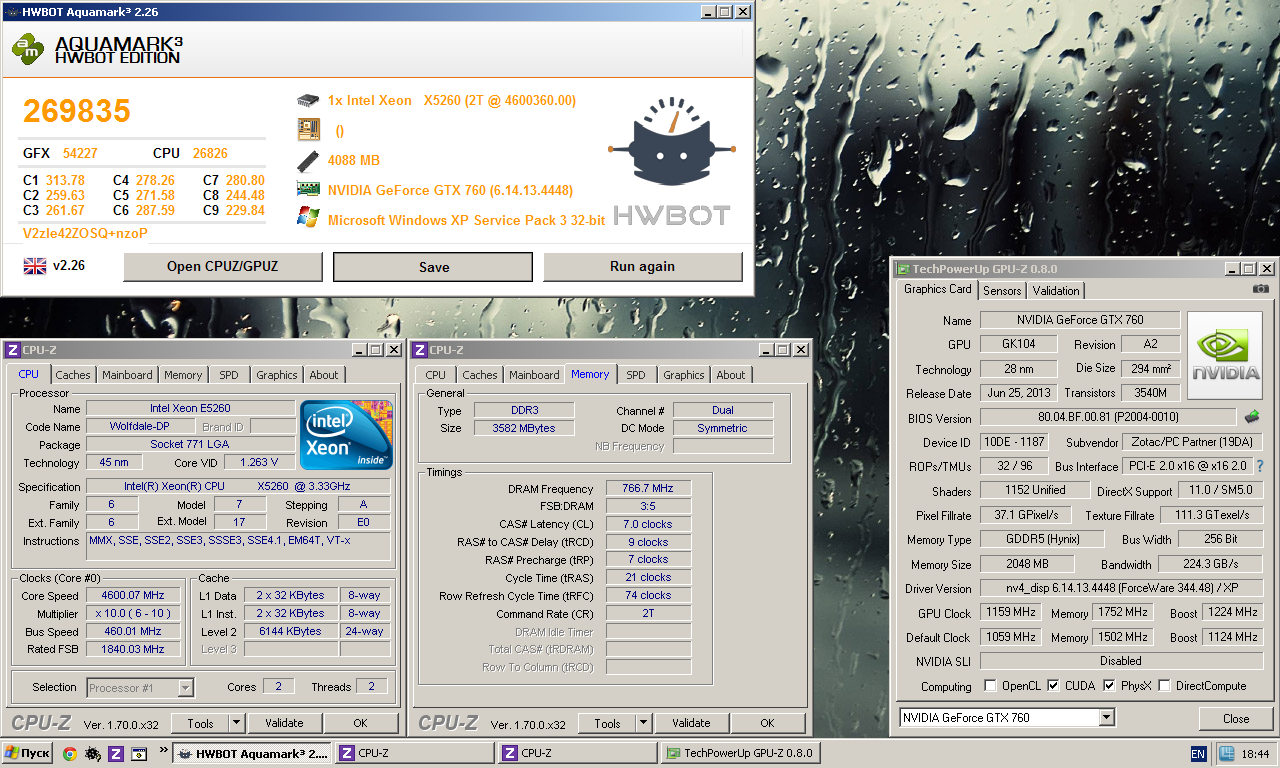Open Caches tab in Processor CPU-Z window
Screen dimensions: 1280x768
[73, 375]
